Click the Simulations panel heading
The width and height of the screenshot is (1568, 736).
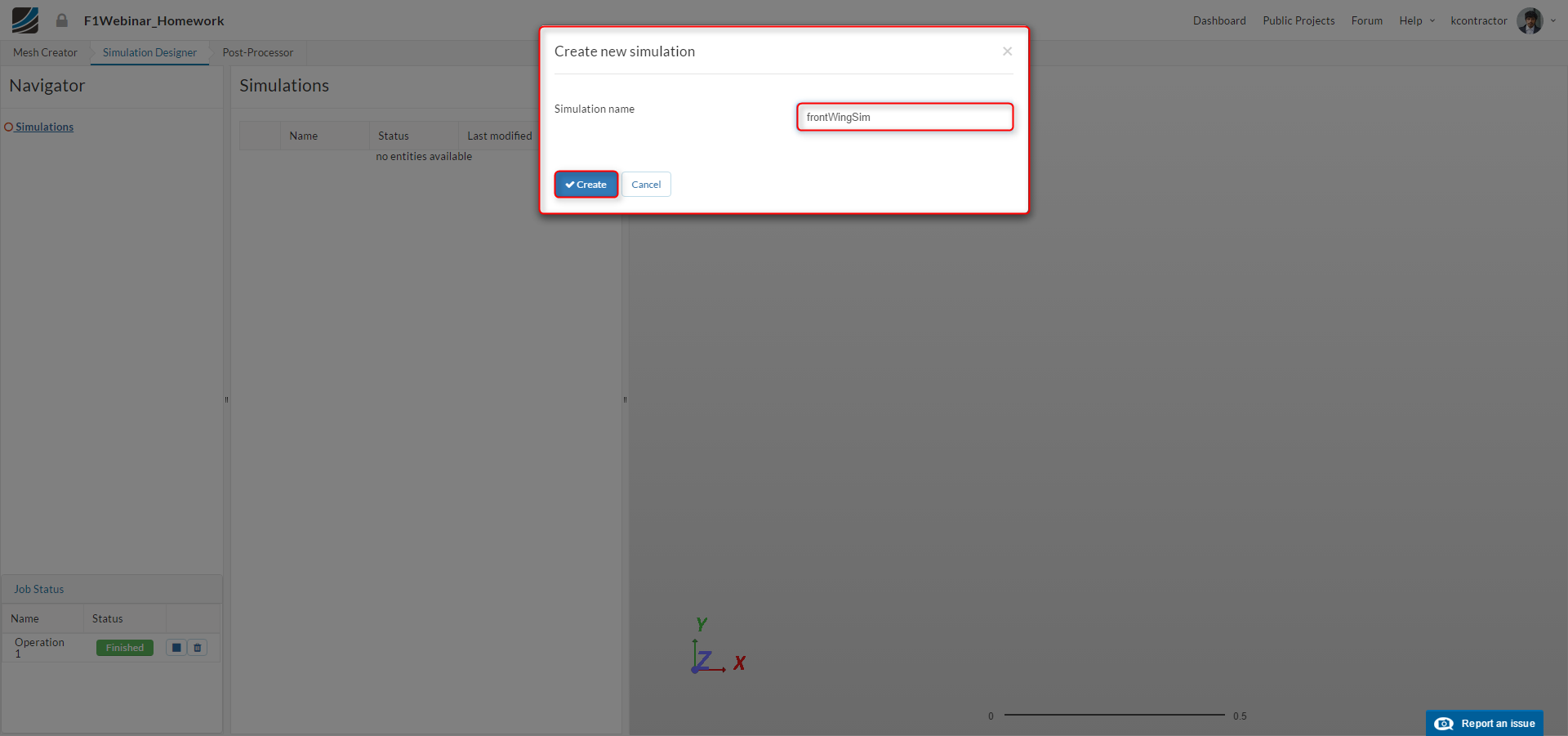pyautogui.click(x=284, y=86)
